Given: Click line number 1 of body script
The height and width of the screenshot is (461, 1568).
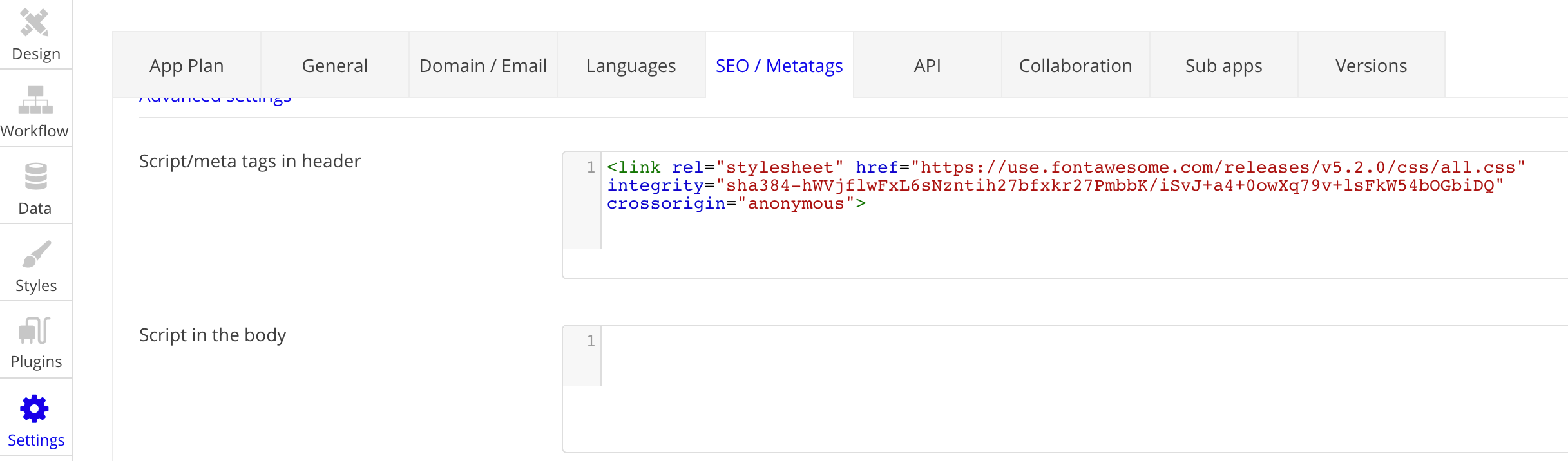Looking at the screenshot, I should [590, 341].
